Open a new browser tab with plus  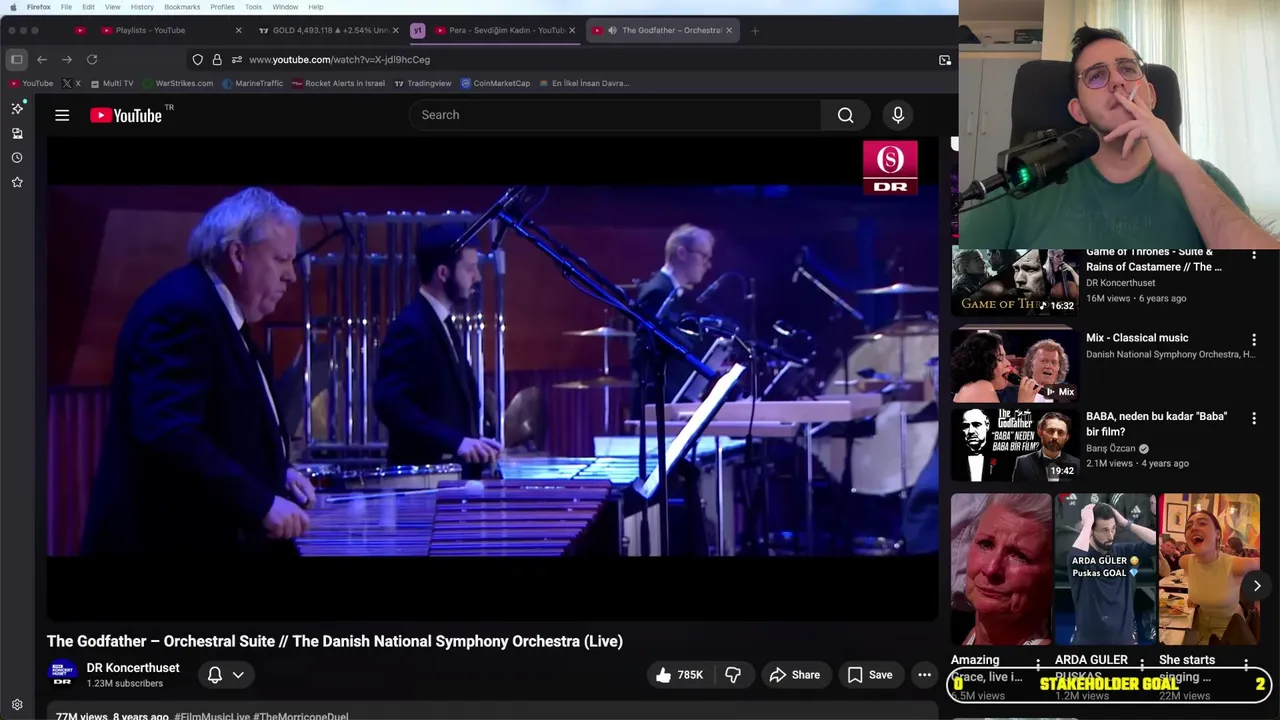(755, 30)
